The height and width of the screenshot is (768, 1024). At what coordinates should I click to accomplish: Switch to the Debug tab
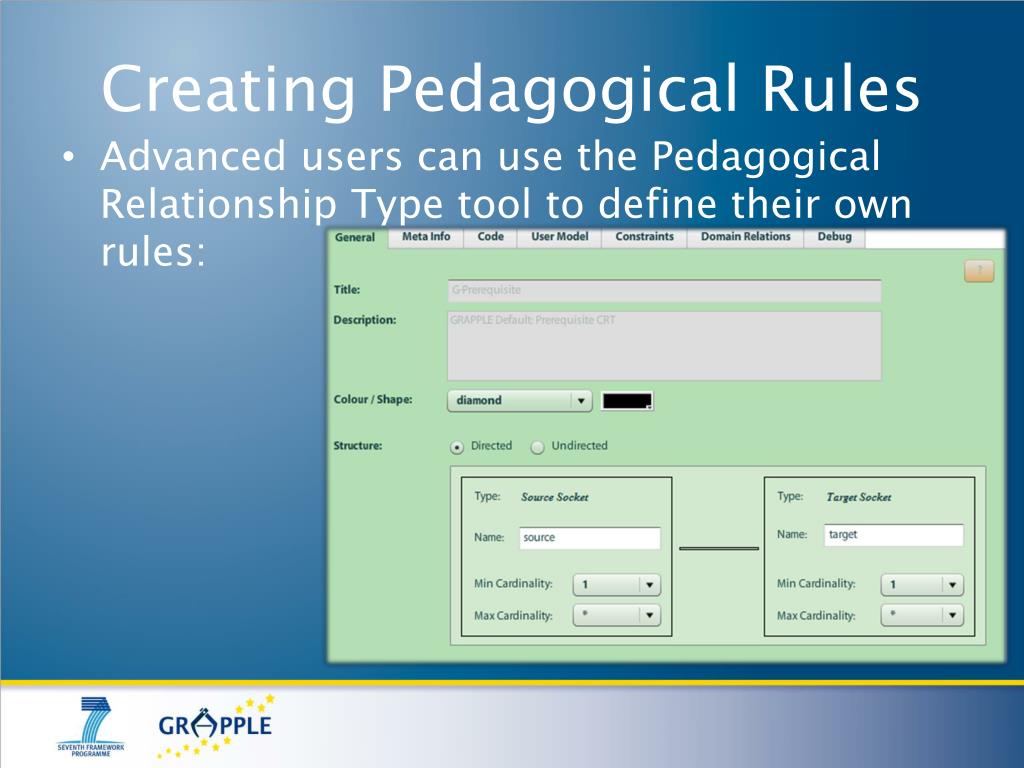(x=835, y=237)
